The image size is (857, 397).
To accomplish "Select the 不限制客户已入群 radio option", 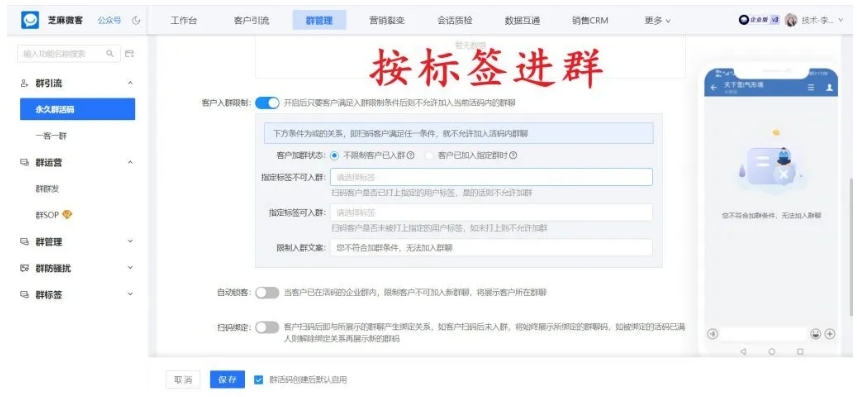I will pos(334,155).
